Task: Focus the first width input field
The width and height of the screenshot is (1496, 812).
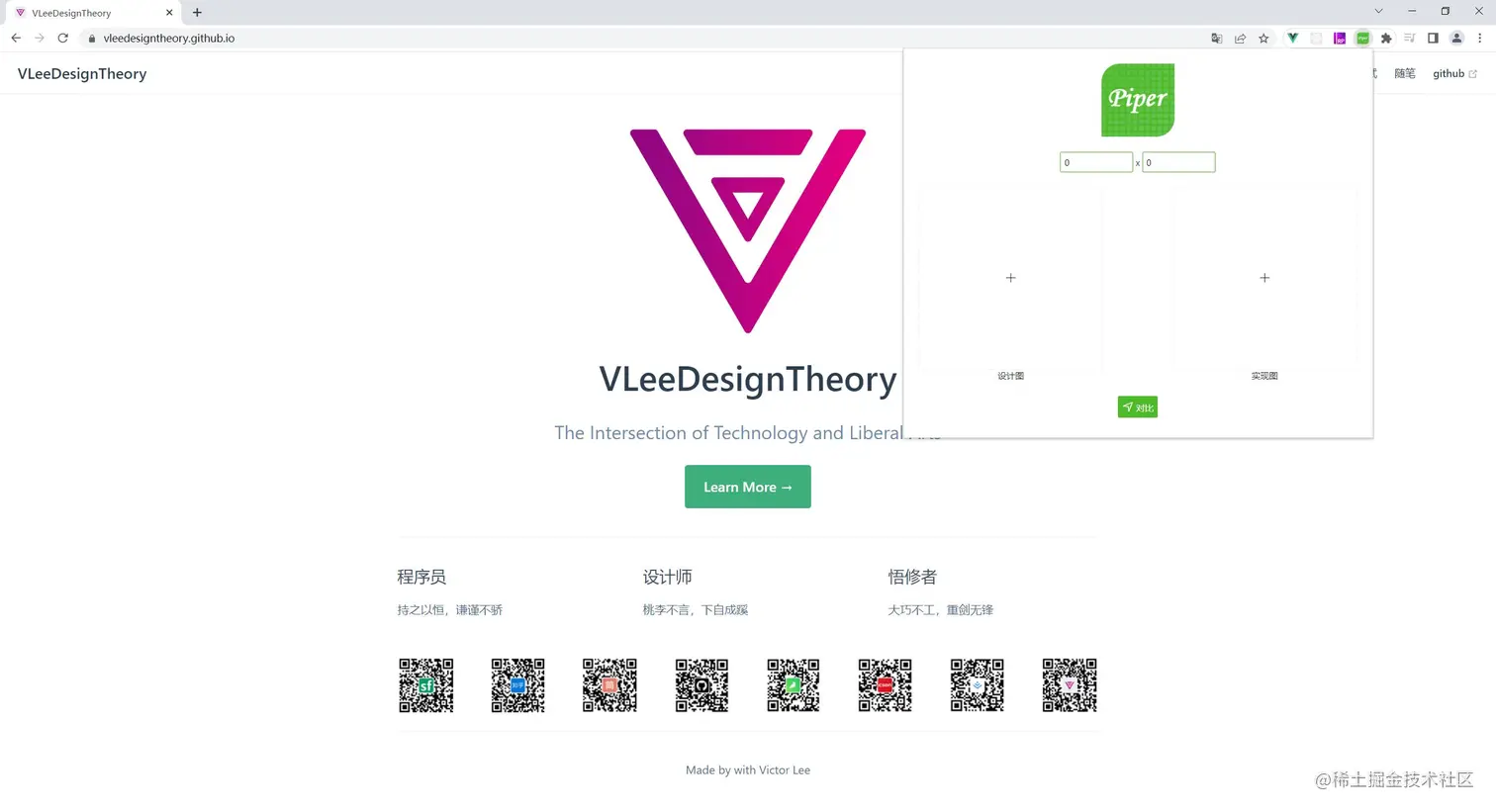Action: click(1096, 162)
